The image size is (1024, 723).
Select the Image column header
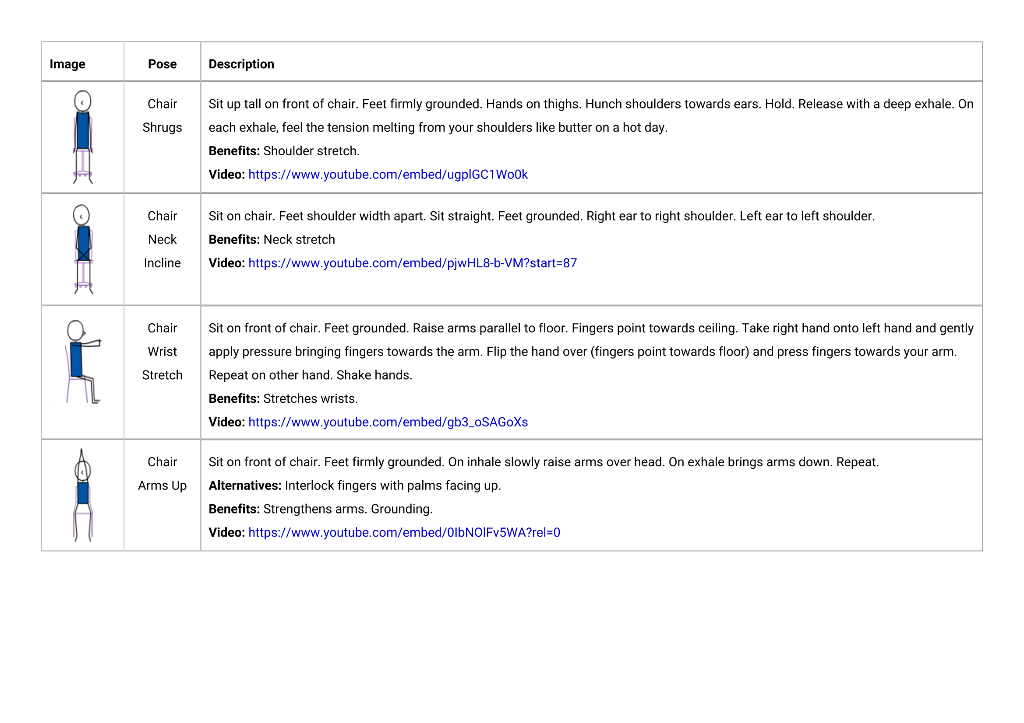[x=67, y=64]
